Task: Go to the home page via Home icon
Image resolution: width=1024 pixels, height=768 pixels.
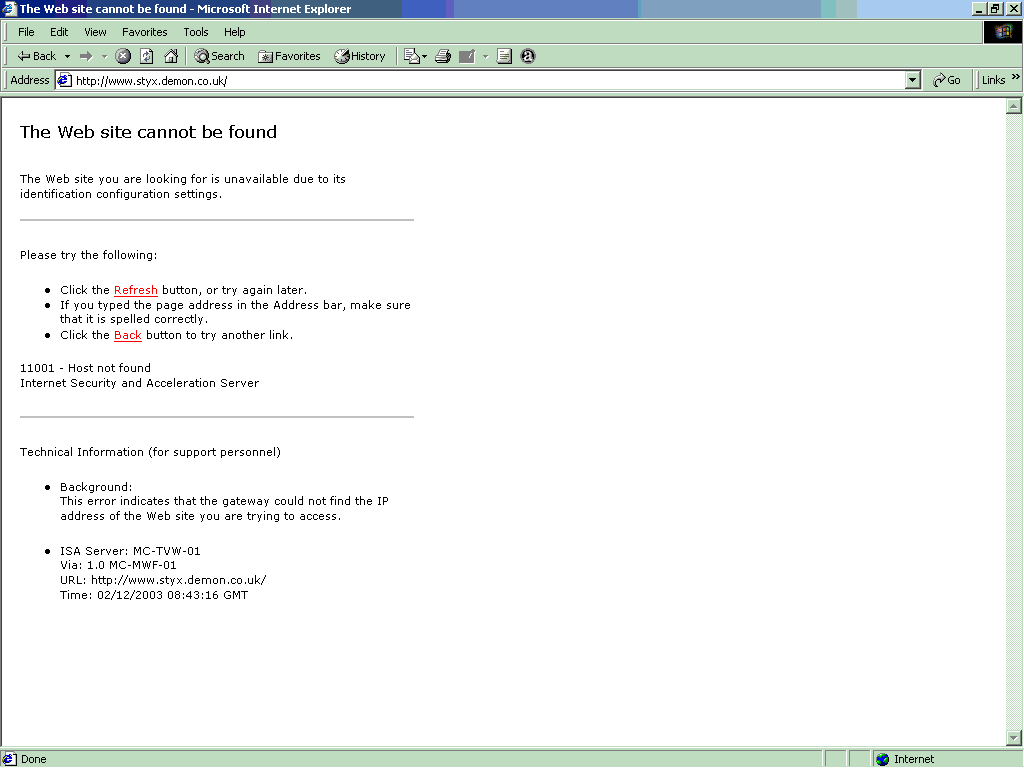Action: click(171, 56)
